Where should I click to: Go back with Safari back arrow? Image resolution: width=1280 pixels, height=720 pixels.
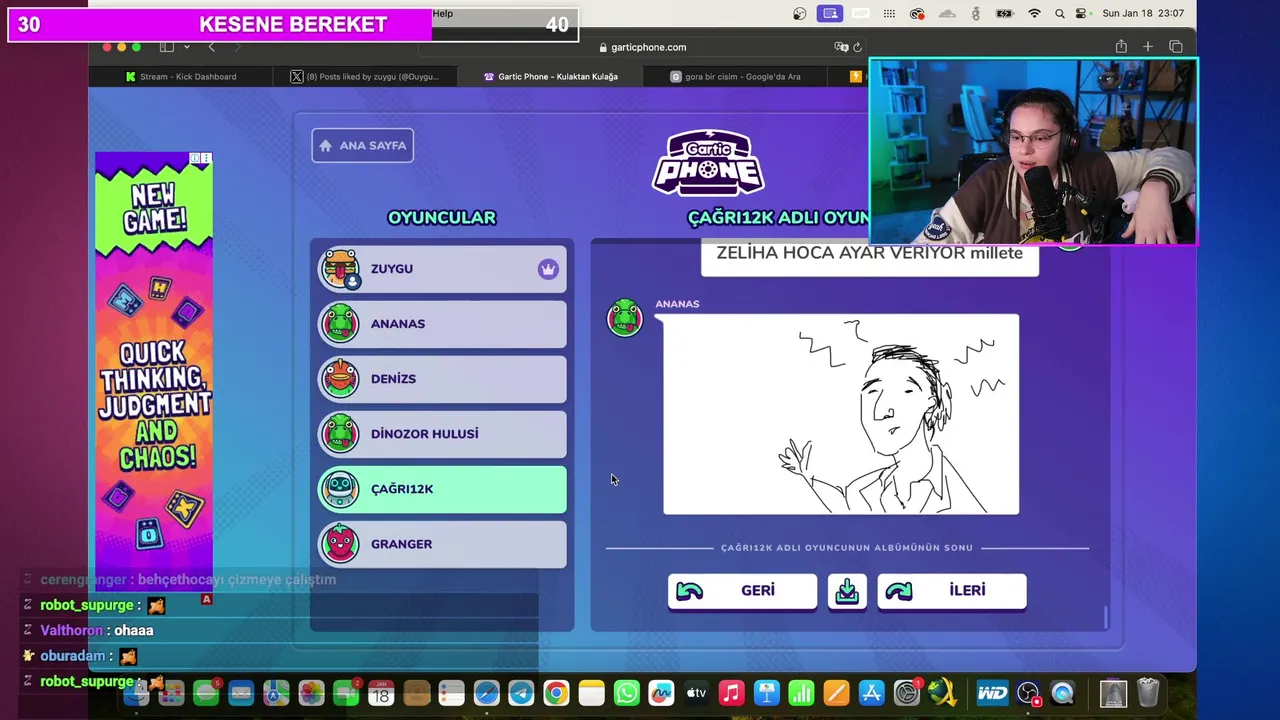tap(211, 47)
